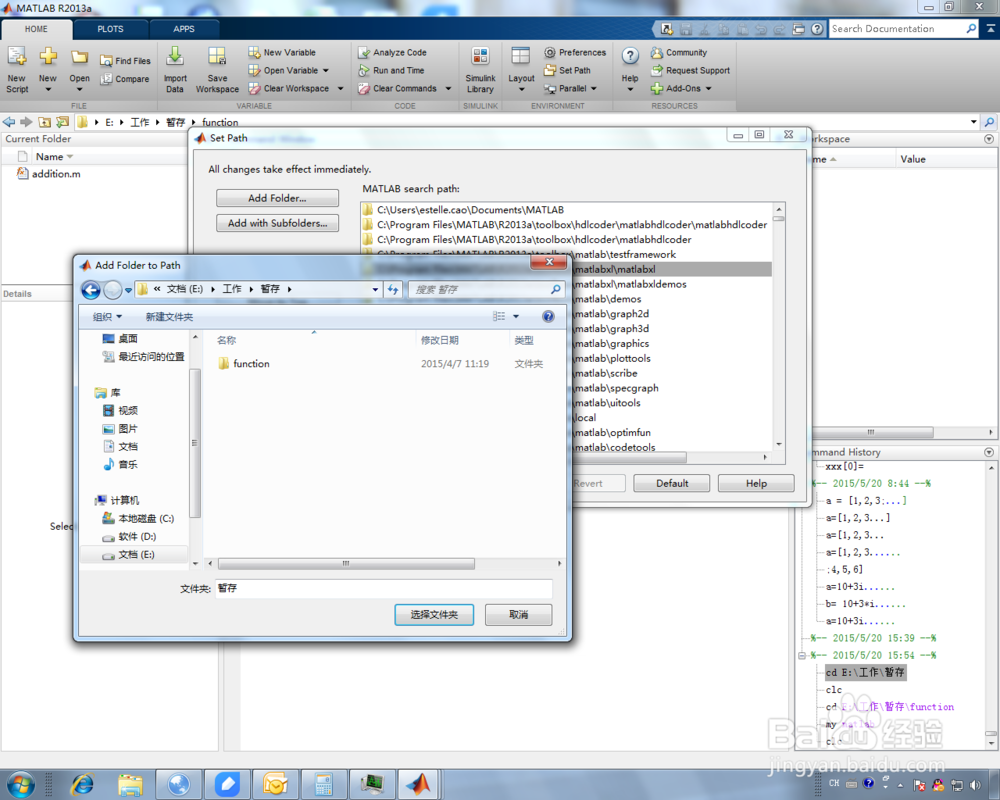Screen dimensions: 1000x800
Task: Expand the dialog address bar history dropdown
Action: point(375,290)
